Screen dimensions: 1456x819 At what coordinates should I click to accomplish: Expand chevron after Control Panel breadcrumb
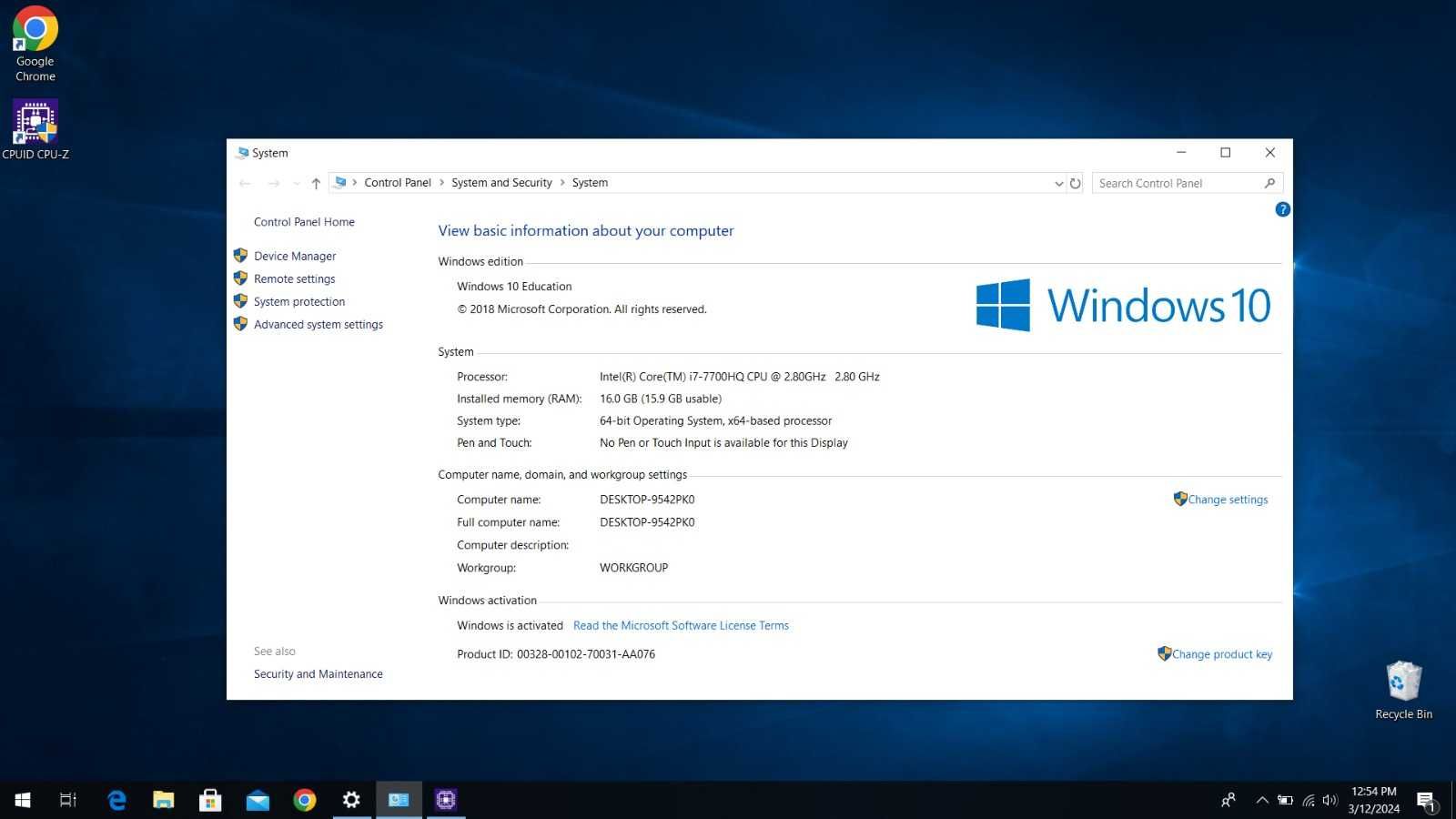coord(441,183)
